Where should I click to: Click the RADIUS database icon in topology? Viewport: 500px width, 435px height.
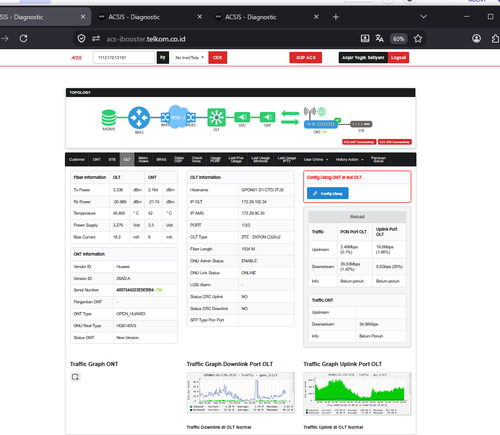[x=109, y=118]
